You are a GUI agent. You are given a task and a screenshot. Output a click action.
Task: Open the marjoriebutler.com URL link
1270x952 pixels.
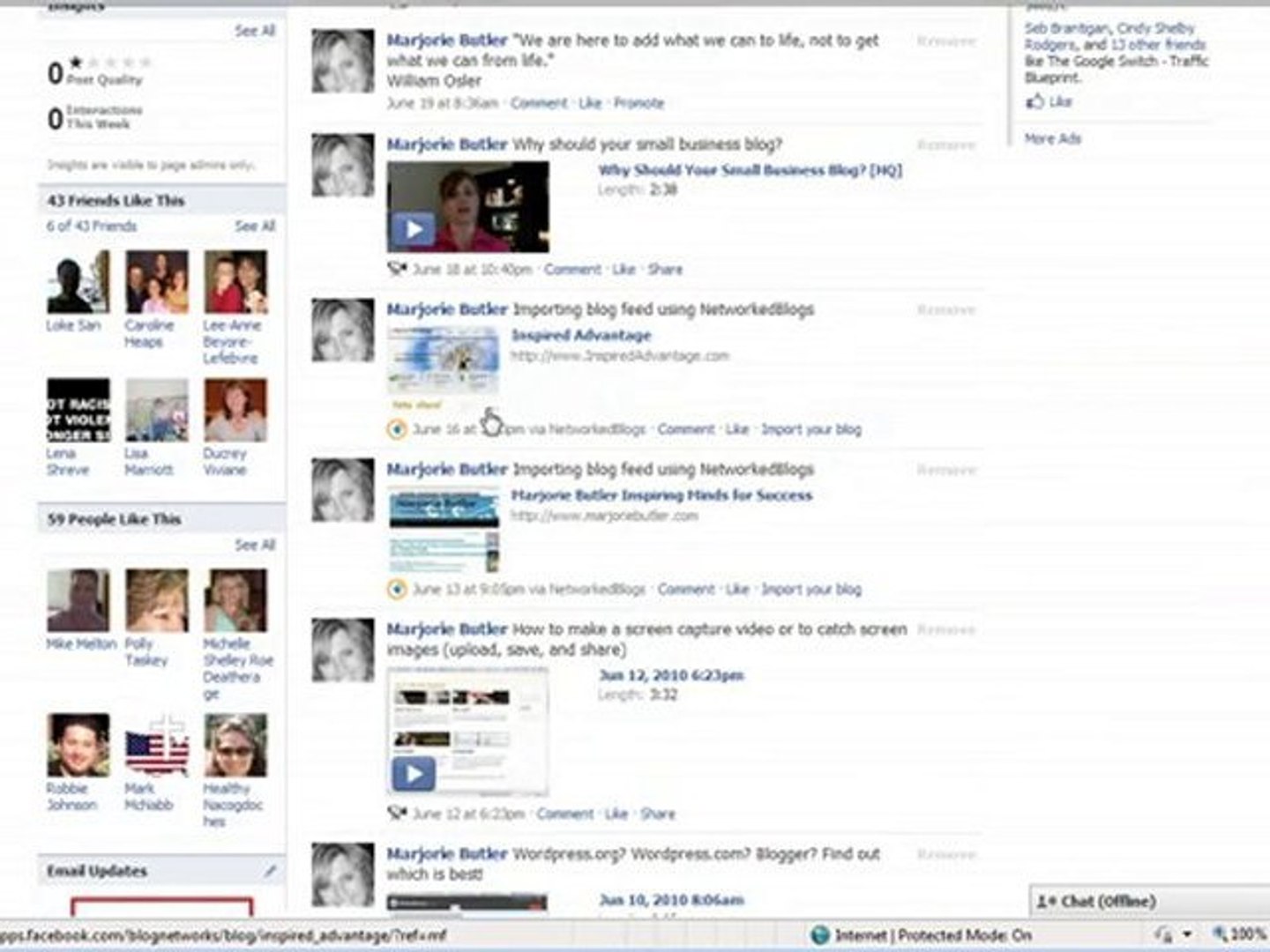click(x=605, y=516)
